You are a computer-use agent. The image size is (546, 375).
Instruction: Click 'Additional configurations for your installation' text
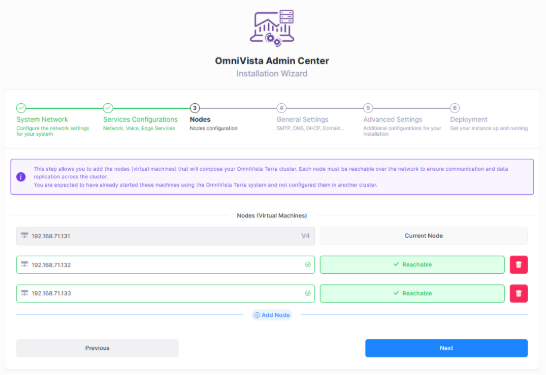(402, 131)
